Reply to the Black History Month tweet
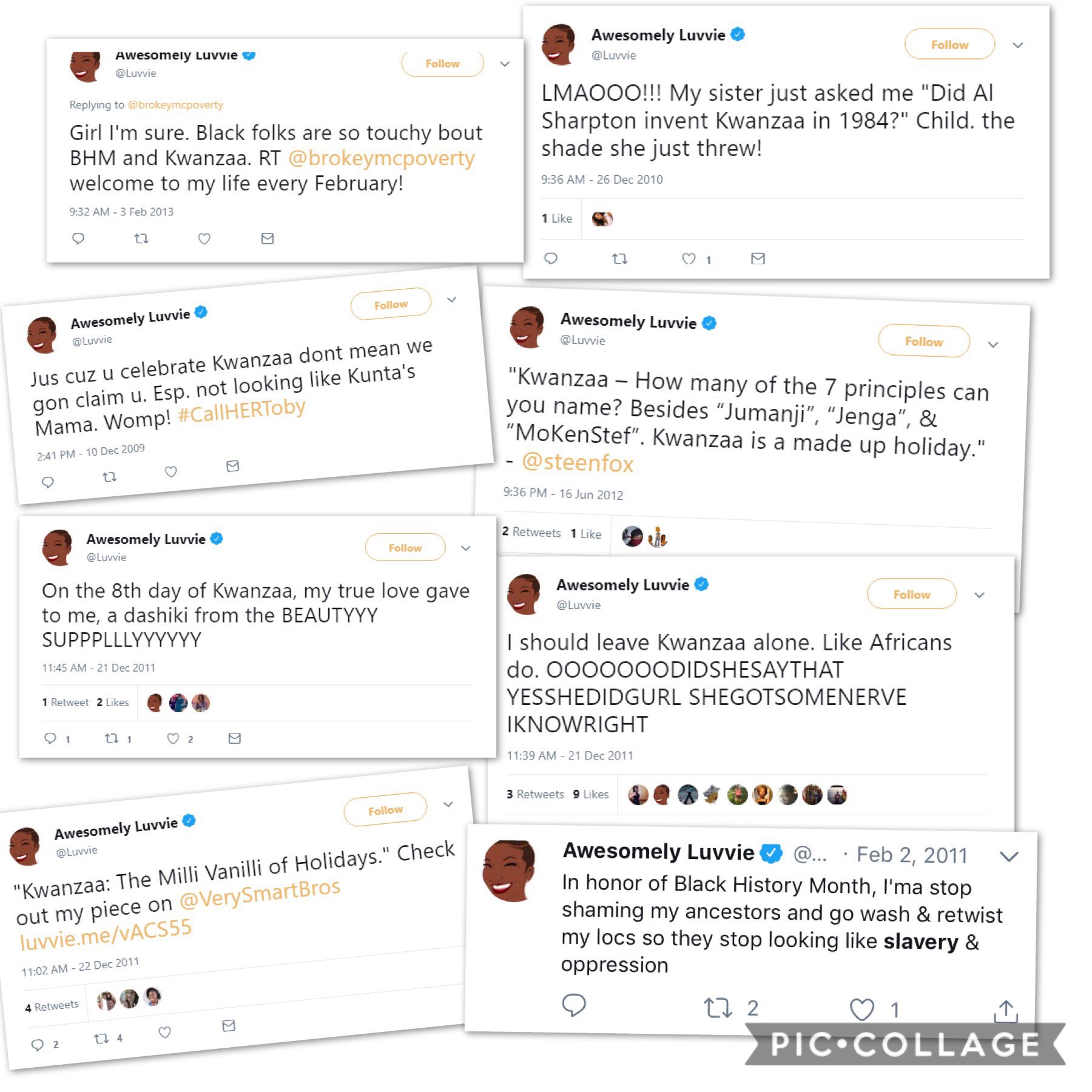1092x1092 pixels. coord(573,1005)
